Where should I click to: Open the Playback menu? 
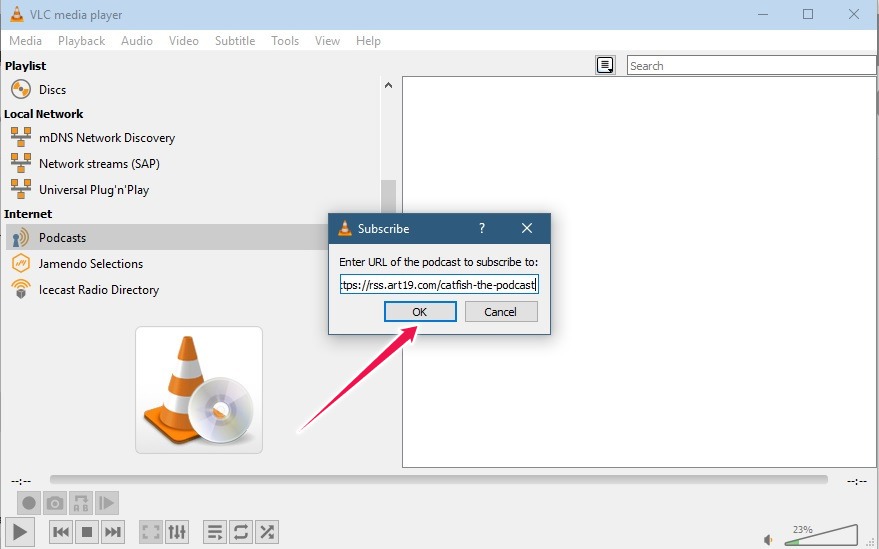coord(81,41)
